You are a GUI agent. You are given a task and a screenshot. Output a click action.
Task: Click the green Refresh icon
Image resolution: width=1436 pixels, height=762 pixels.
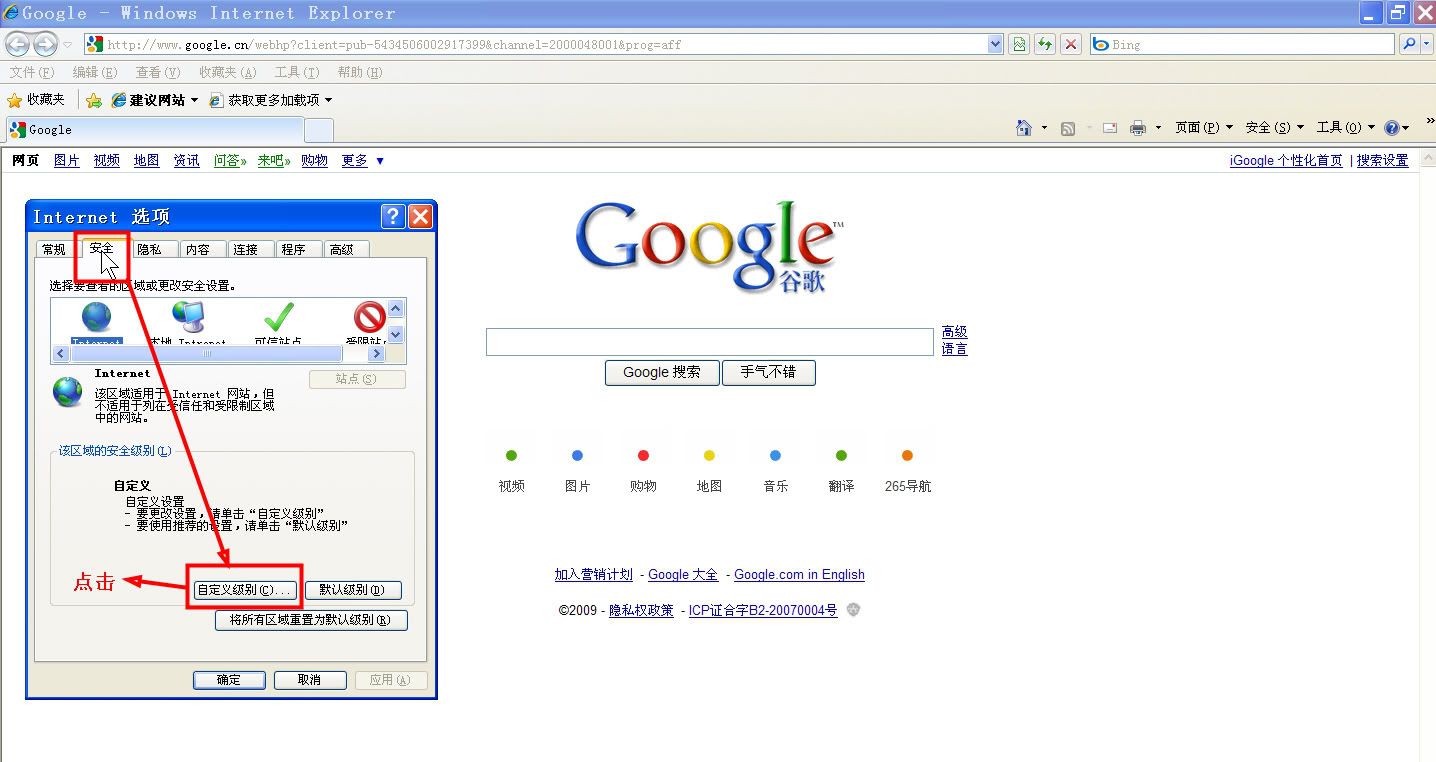(x=1045, y=44)
